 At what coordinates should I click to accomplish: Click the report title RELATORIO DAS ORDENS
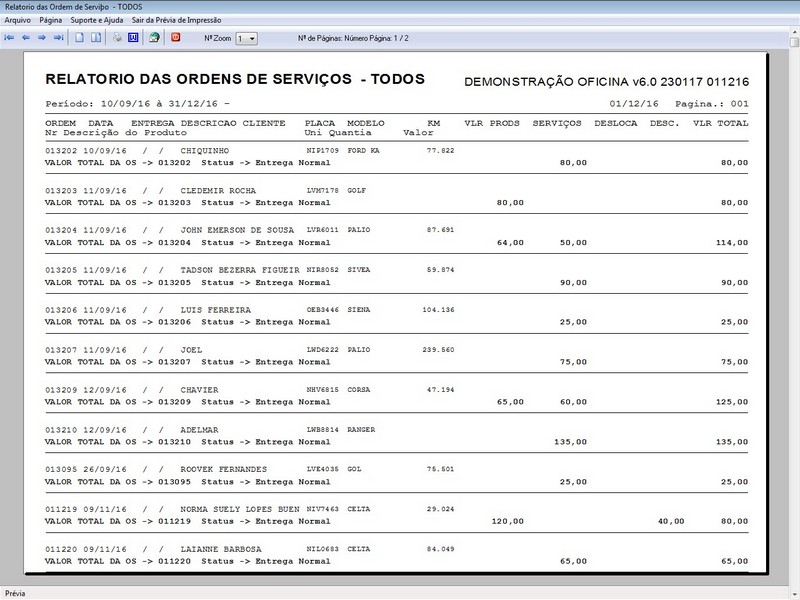[x=235, y=79]
